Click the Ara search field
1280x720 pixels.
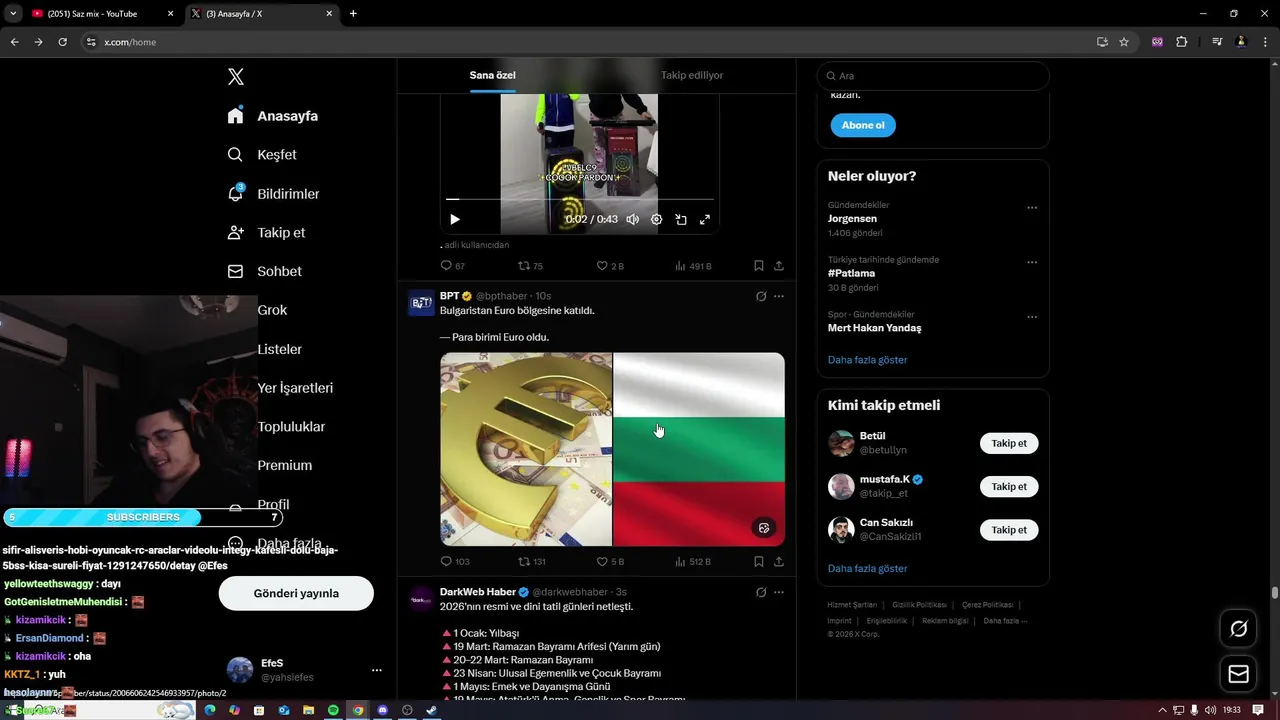[x=933, y=76]
